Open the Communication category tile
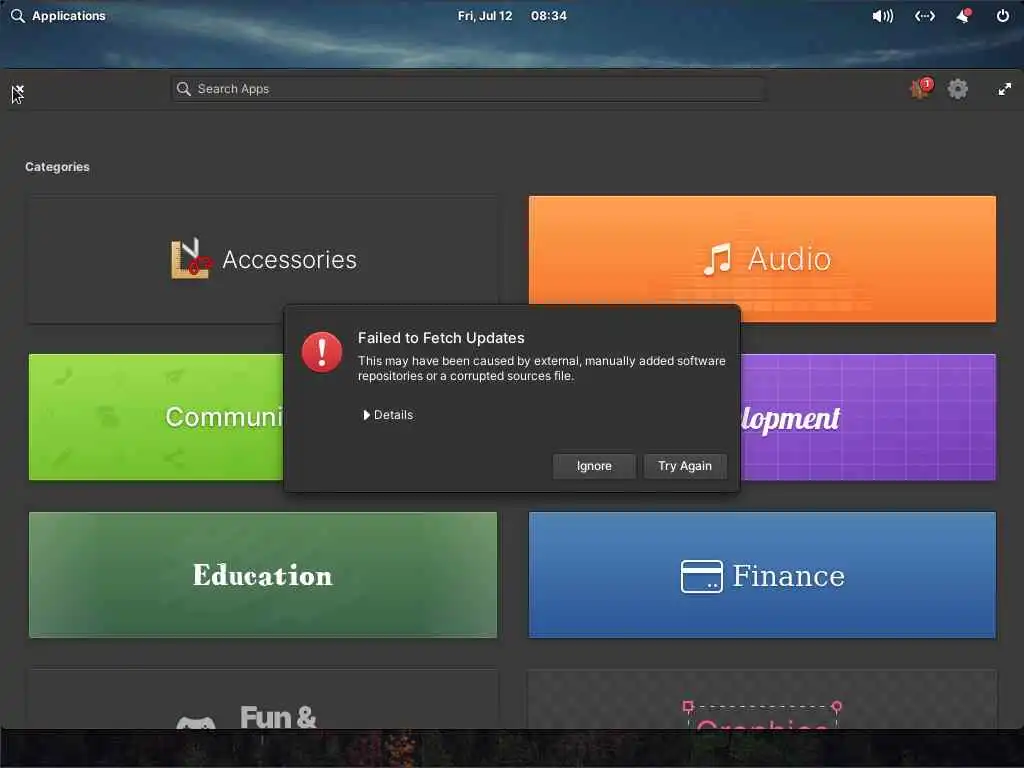The width and height of the screenshot is (1024, 768). click(x=156, y=417)
